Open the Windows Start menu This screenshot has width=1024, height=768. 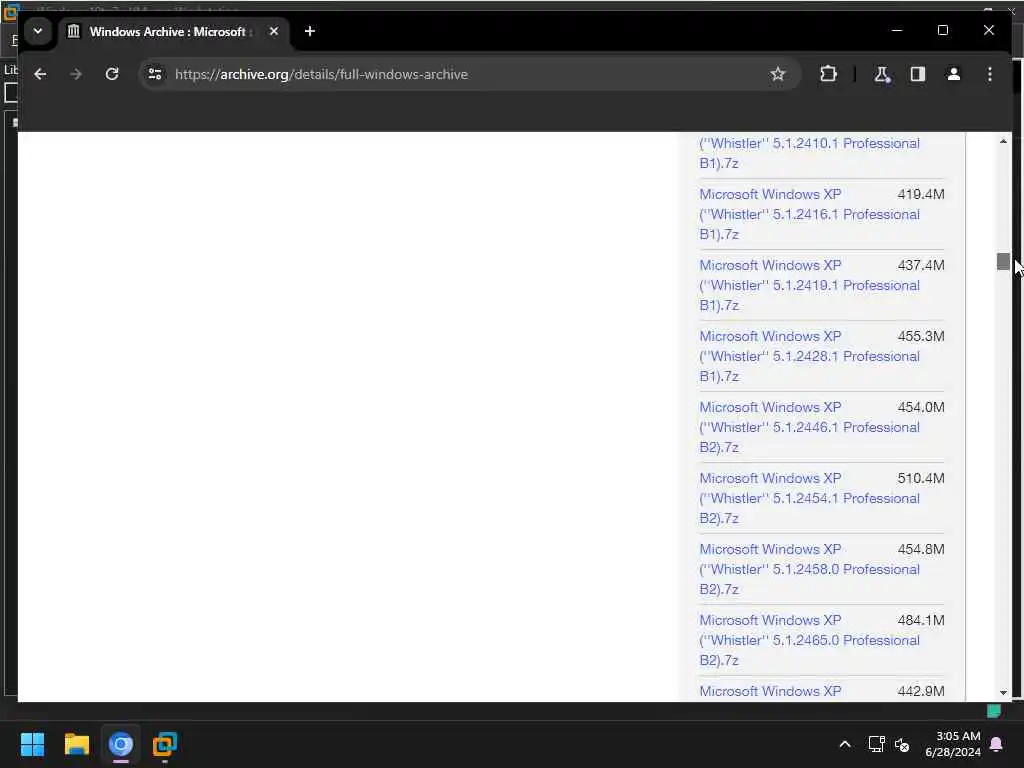32,744
